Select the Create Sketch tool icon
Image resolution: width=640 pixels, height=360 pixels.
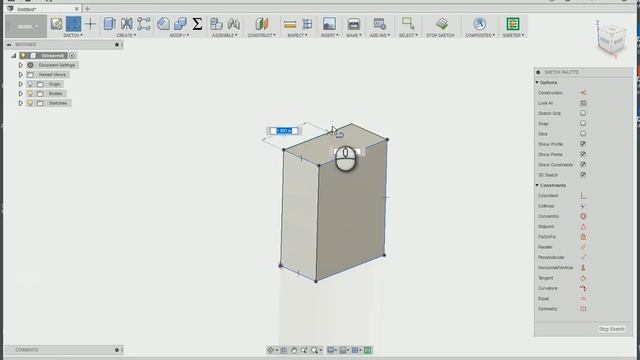tap(56, 24)
